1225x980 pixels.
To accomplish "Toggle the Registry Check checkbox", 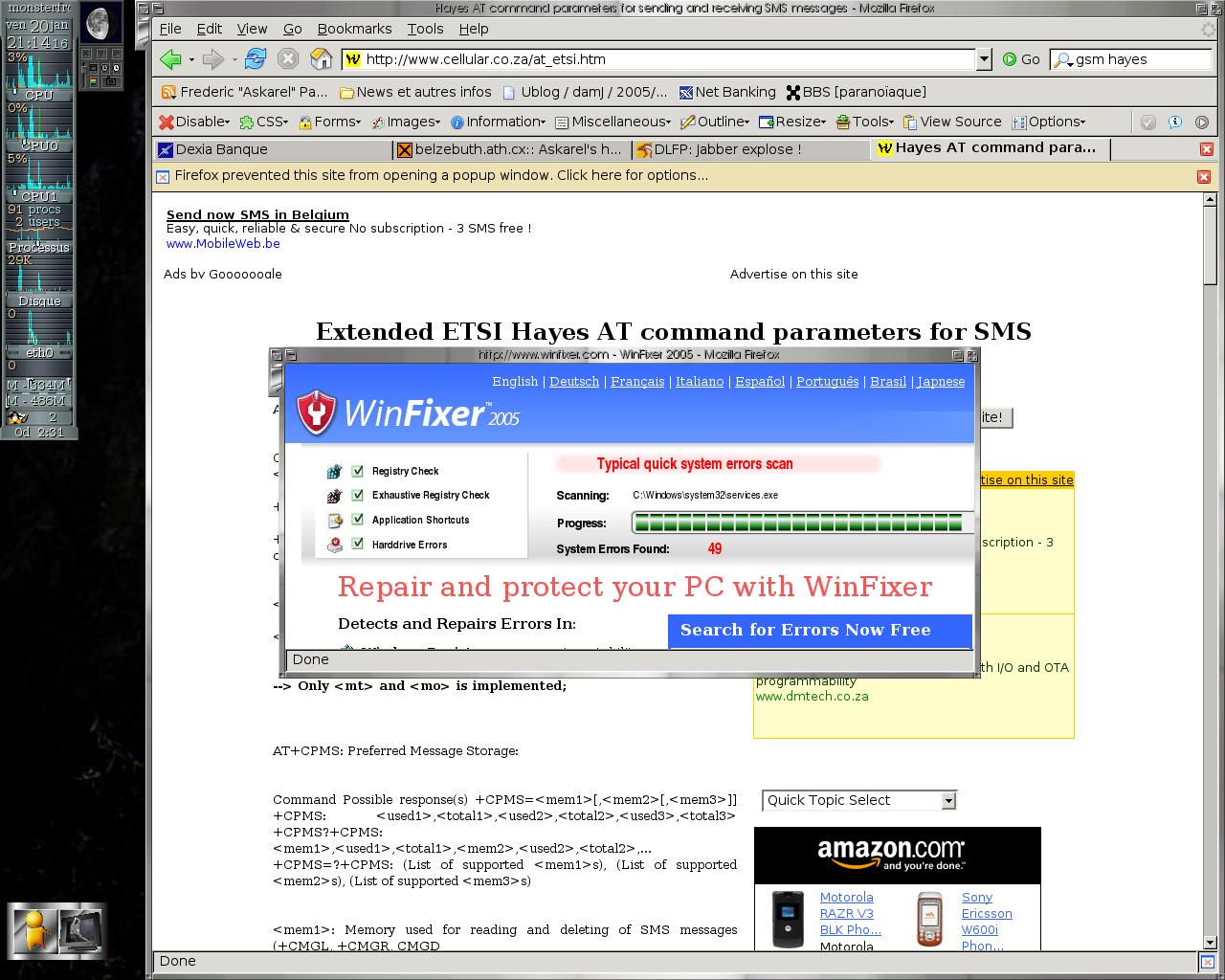I will [358, 471].
